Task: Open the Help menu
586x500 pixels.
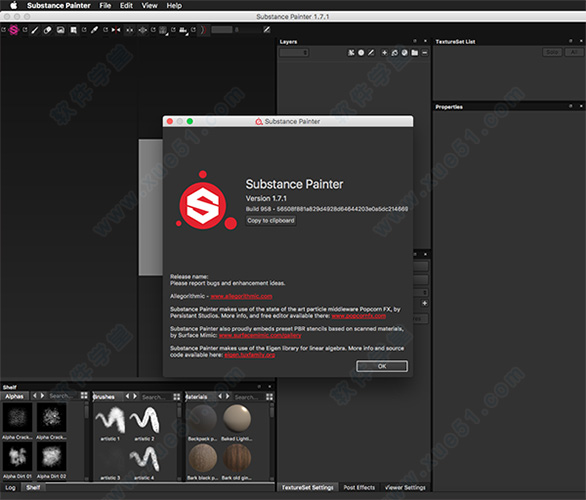Action: click(x=174, y=5)
